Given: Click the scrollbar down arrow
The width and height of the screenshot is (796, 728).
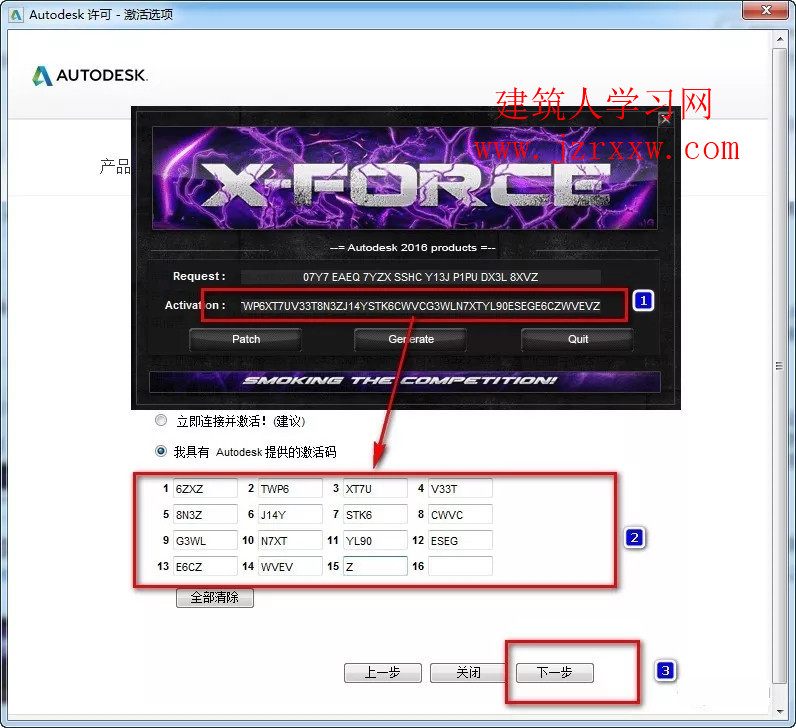Looking at the screenshot, I should (780, 711).
